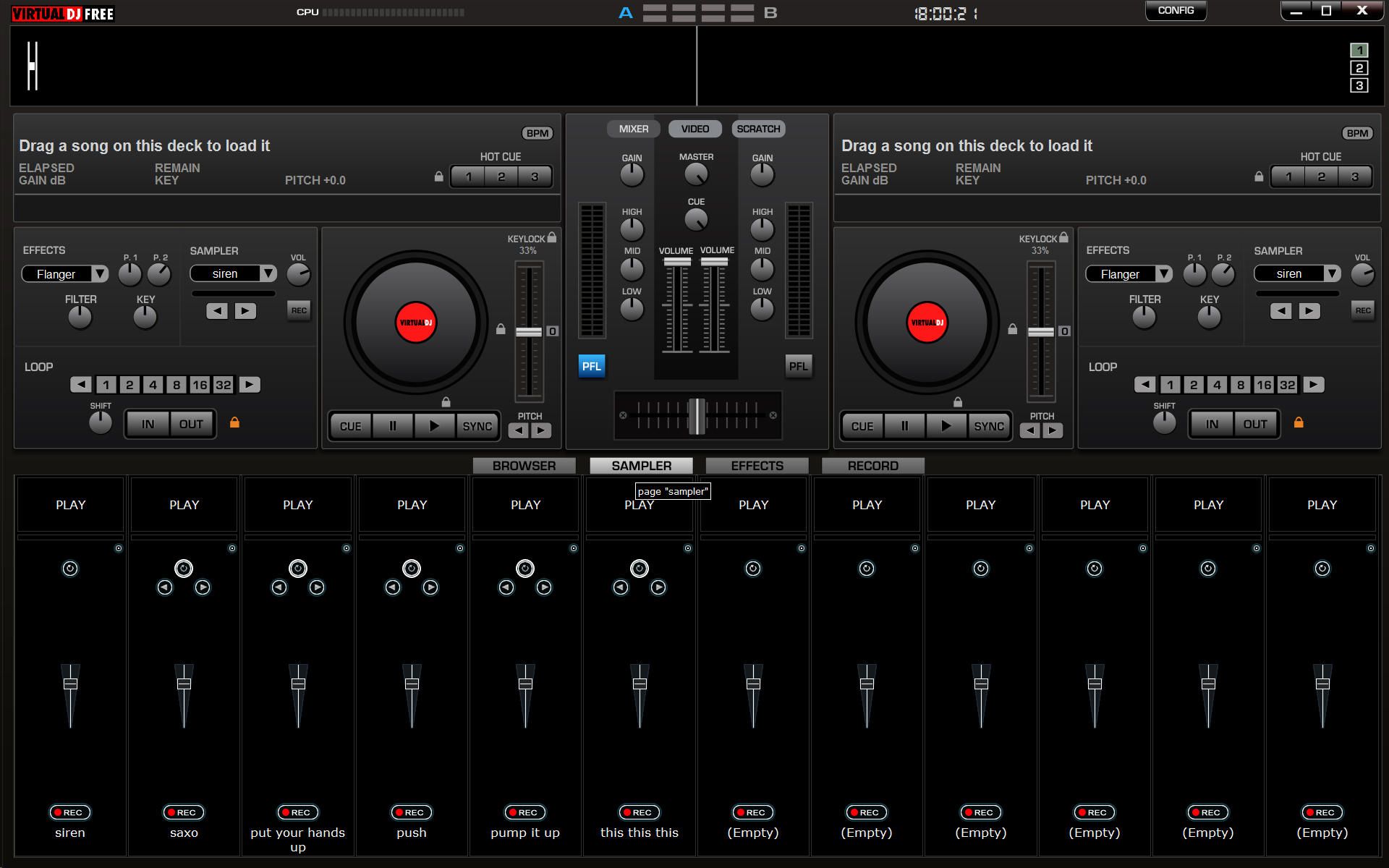Viewport: 1389px width, 868px height.
Task: Click the left deck turntable platter
Action: 416,323
